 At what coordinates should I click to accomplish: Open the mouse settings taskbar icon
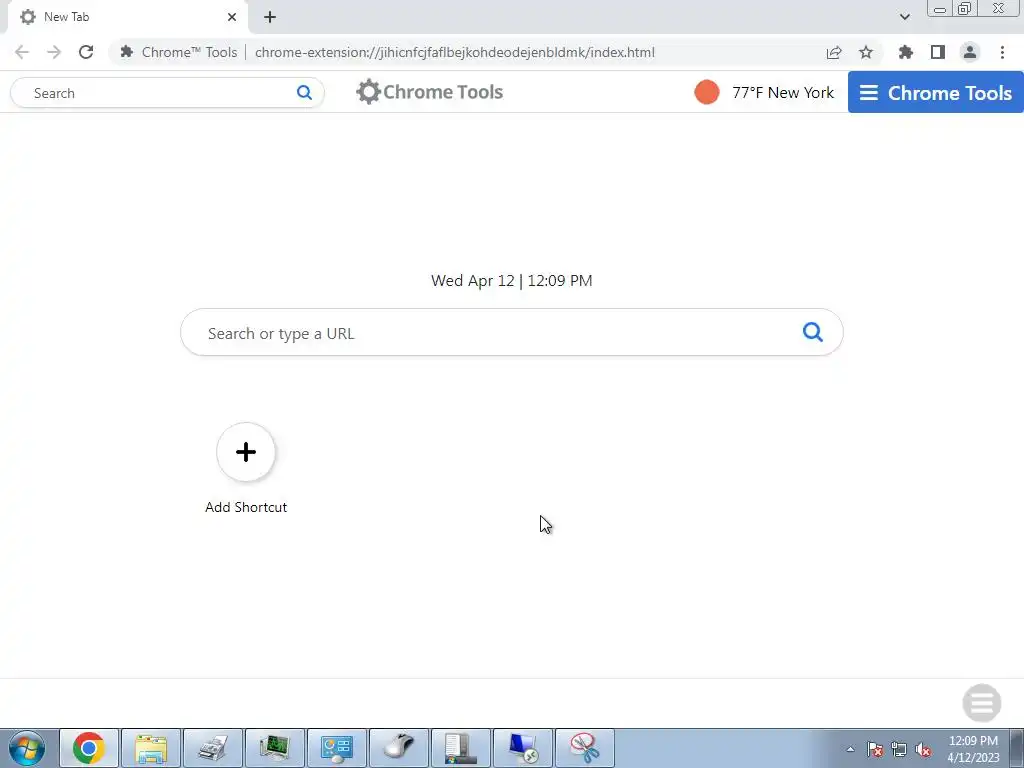coord(399,748)
